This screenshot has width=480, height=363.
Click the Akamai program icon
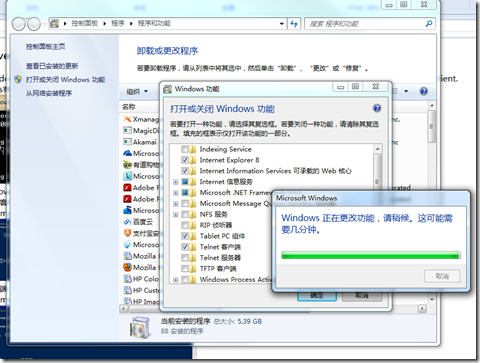tap(127, 142)
